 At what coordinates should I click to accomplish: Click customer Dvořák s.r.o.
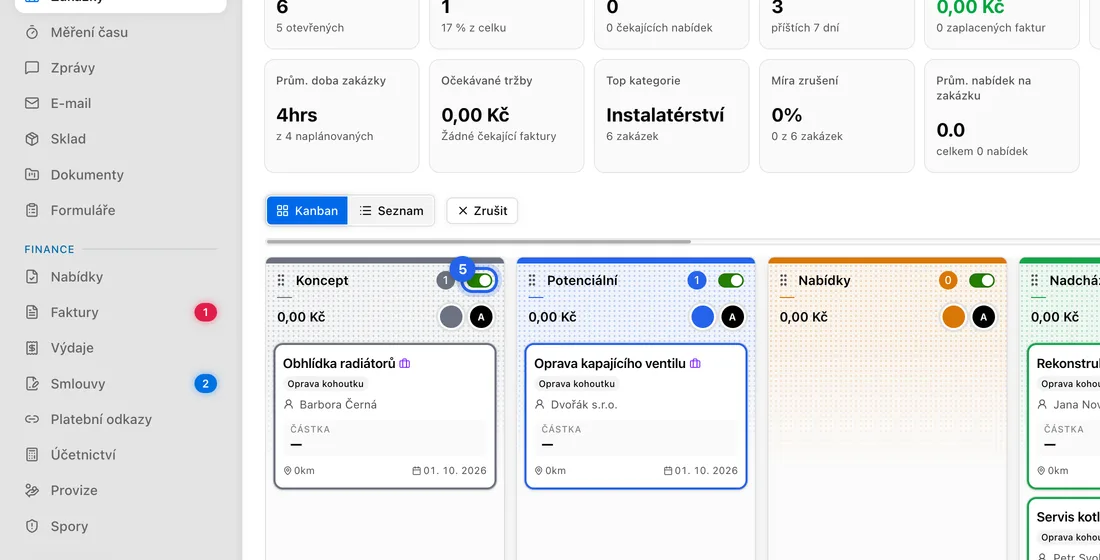584,405
